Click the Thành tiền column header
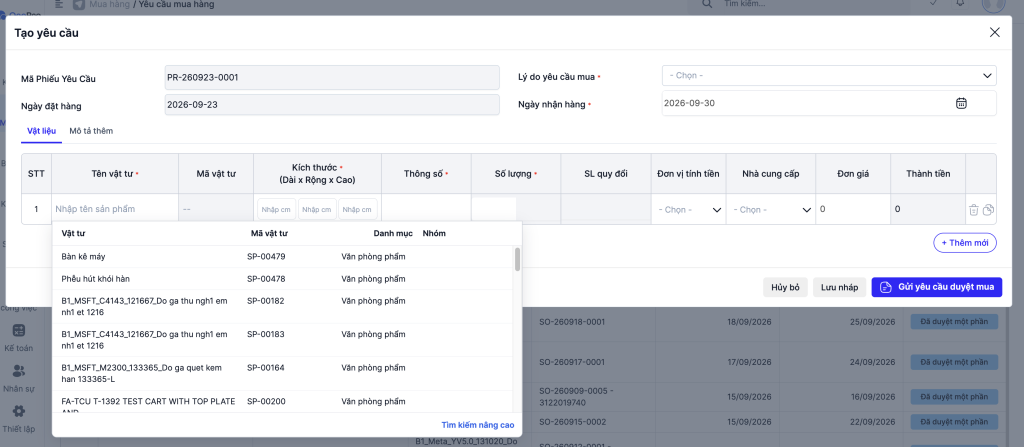The image size is (1024, 447). pos(928,174)
